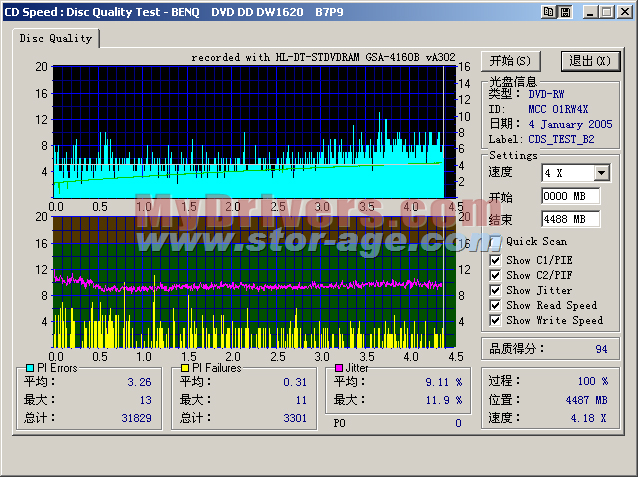Select the Disc Quality tab
638x477 pixels.
pyautogui.click(x=55, y=39)
